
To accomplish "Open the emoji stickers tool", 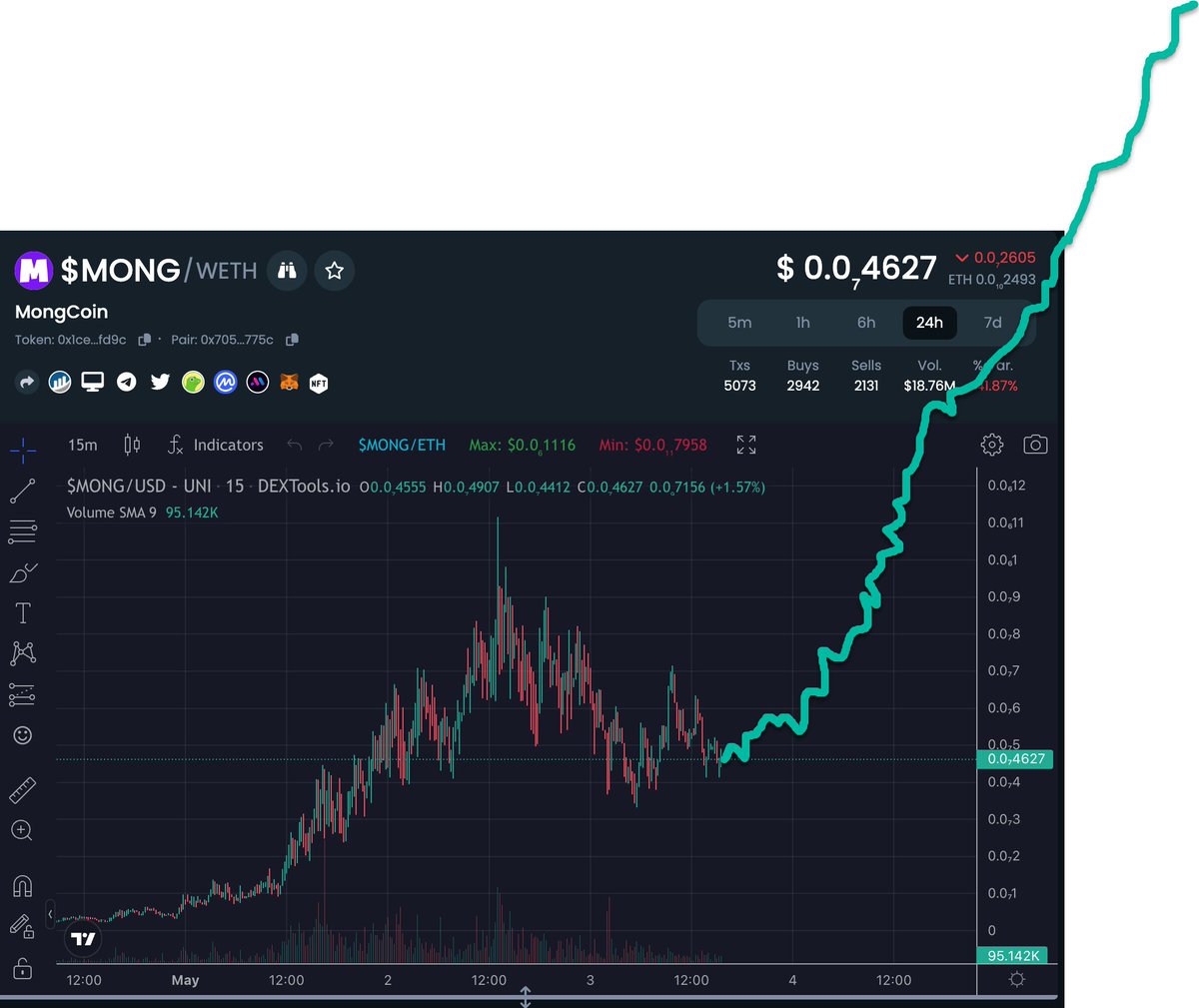I will (x=22, y=734).
